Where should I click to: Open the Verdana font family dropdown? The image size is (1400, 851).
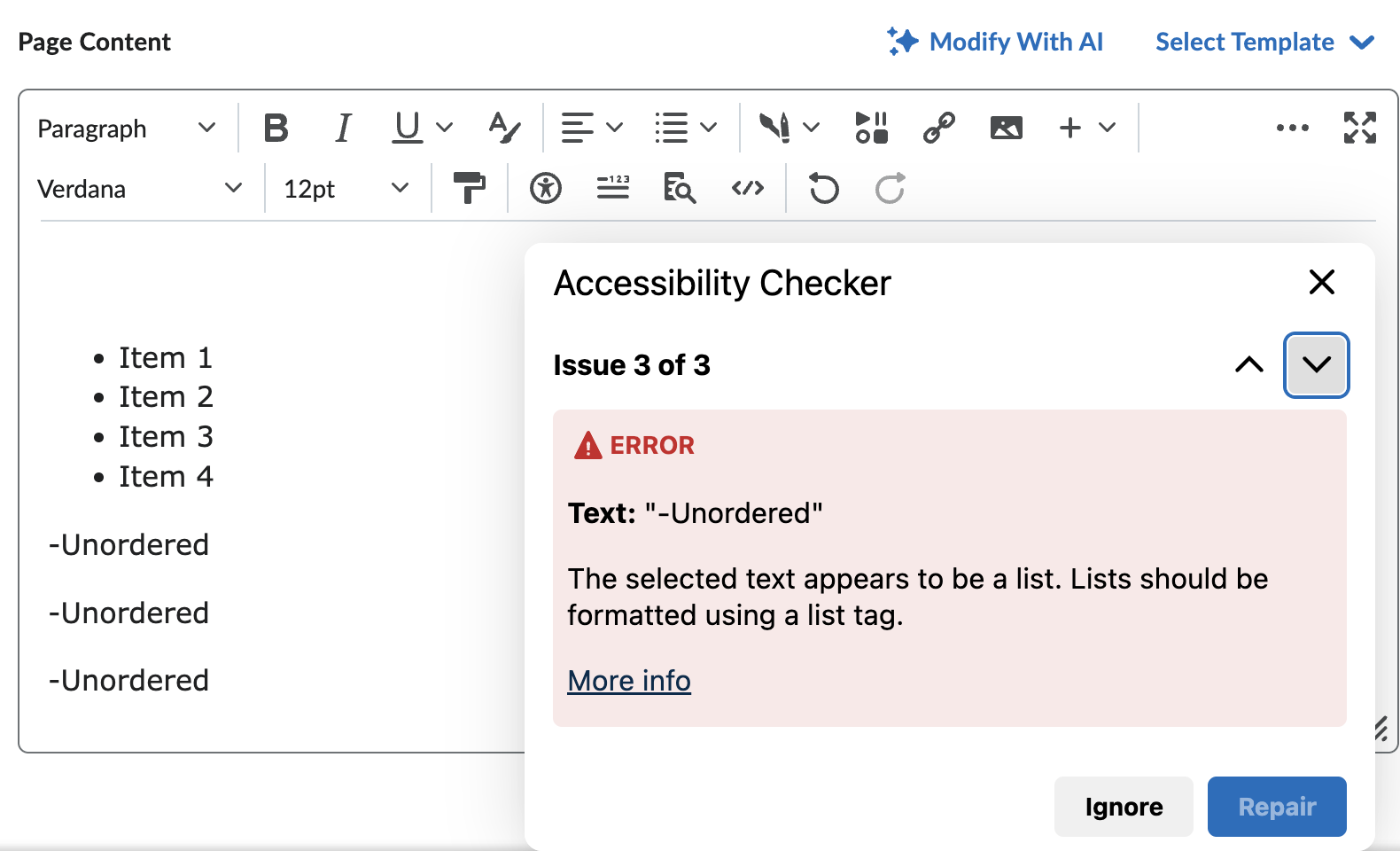coord(140,189)
